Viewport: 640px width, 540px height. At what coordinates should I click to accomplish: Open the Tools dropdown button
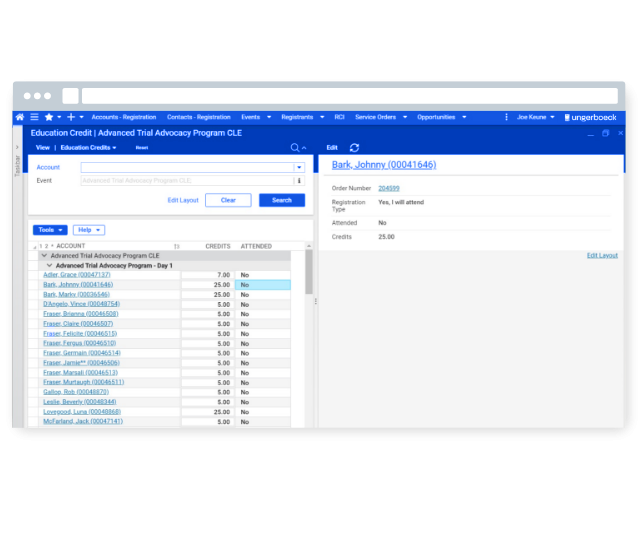(x=50, y=230)
